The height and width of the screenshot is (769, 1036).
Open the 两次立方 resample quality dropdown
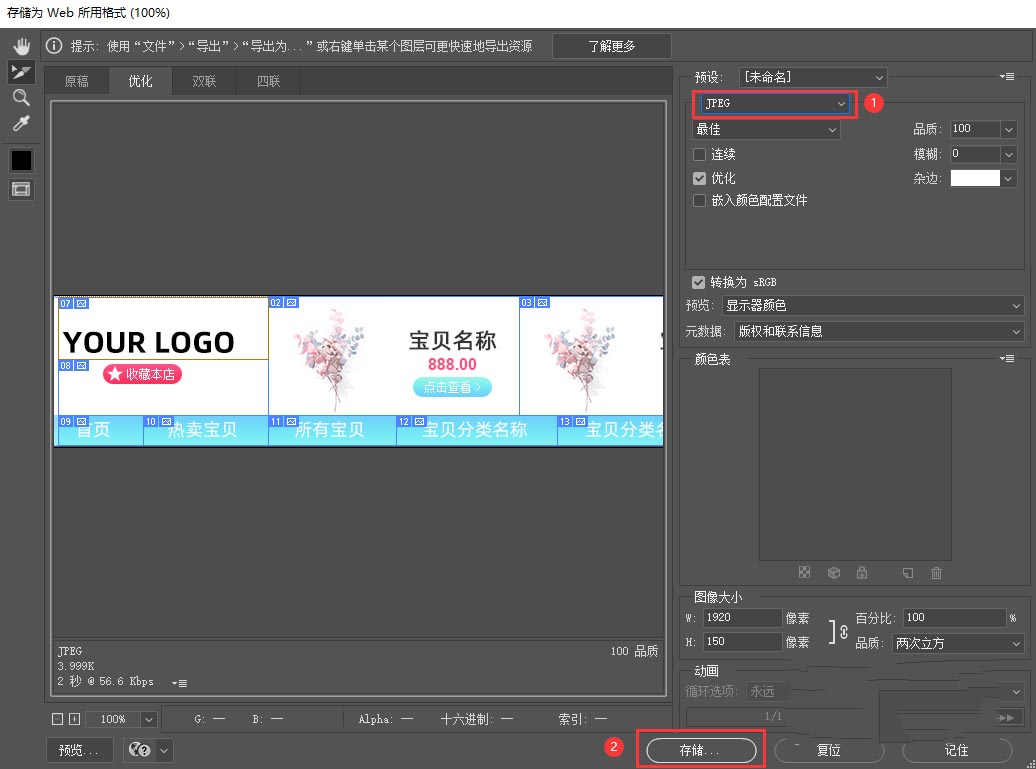pyautogui.click(x=958, y=644)
